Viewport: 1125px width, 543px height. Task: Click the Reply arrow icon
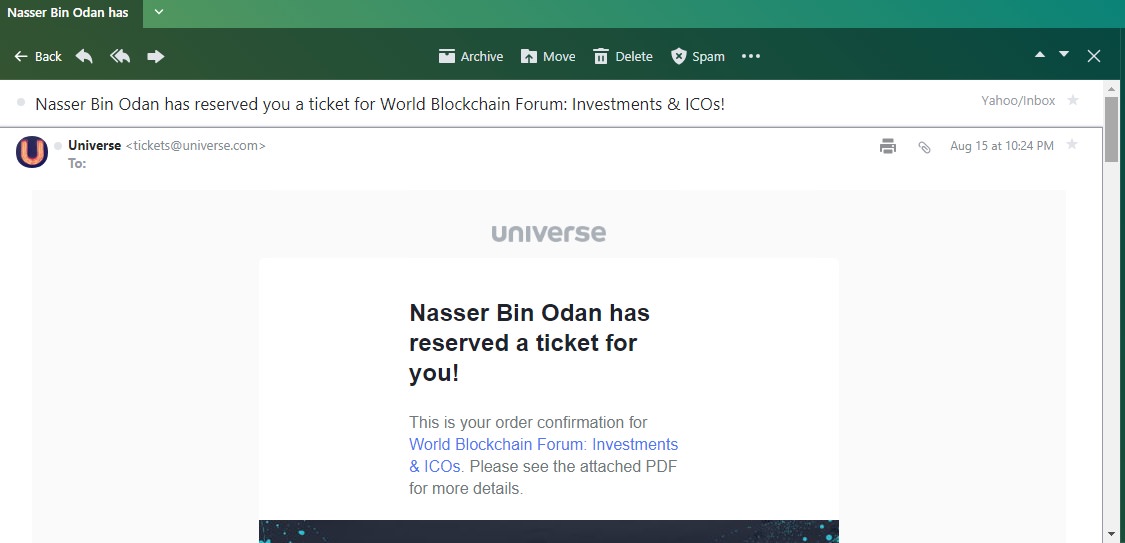(84, 56)
